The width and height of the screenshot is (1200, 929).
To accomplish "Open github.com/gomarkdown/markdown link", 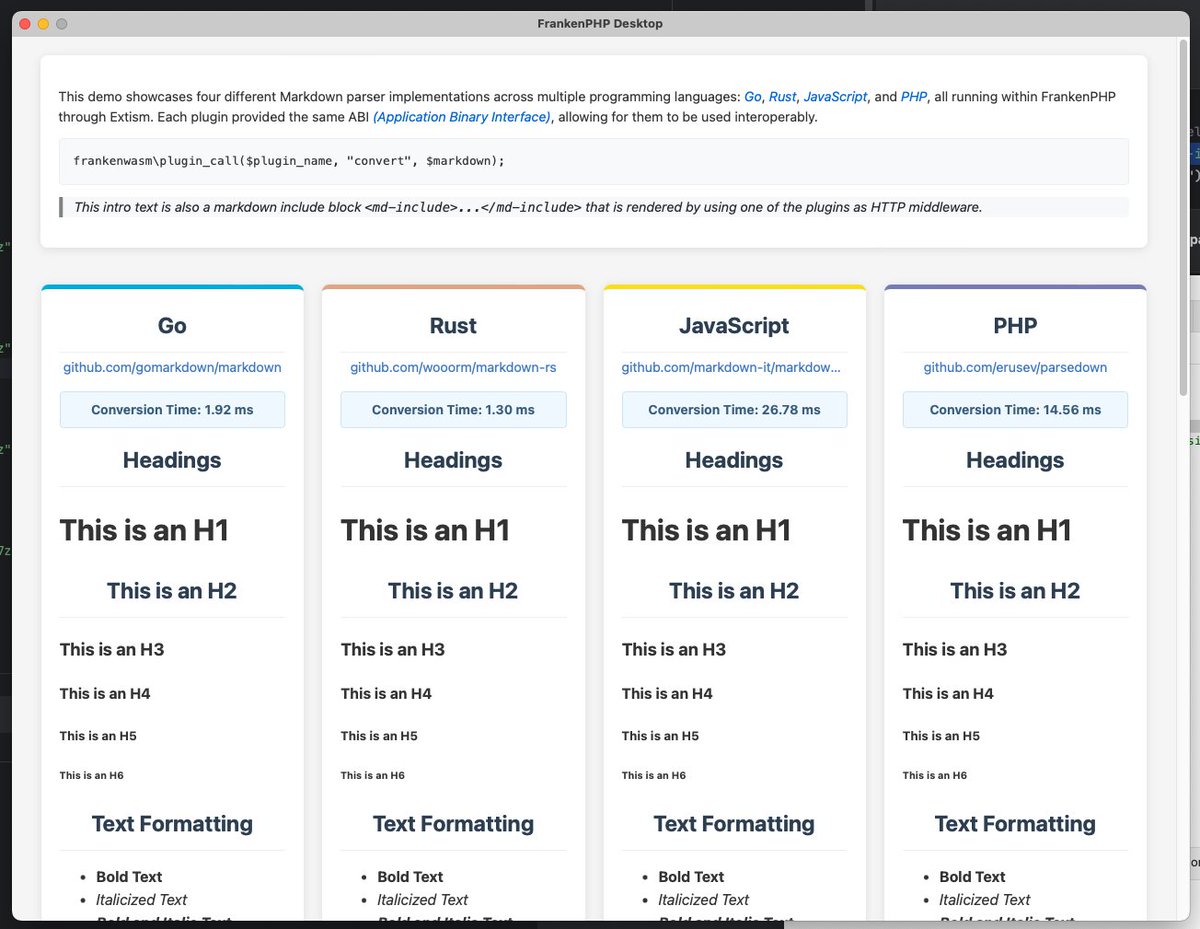I will click(x=172, y=367).
